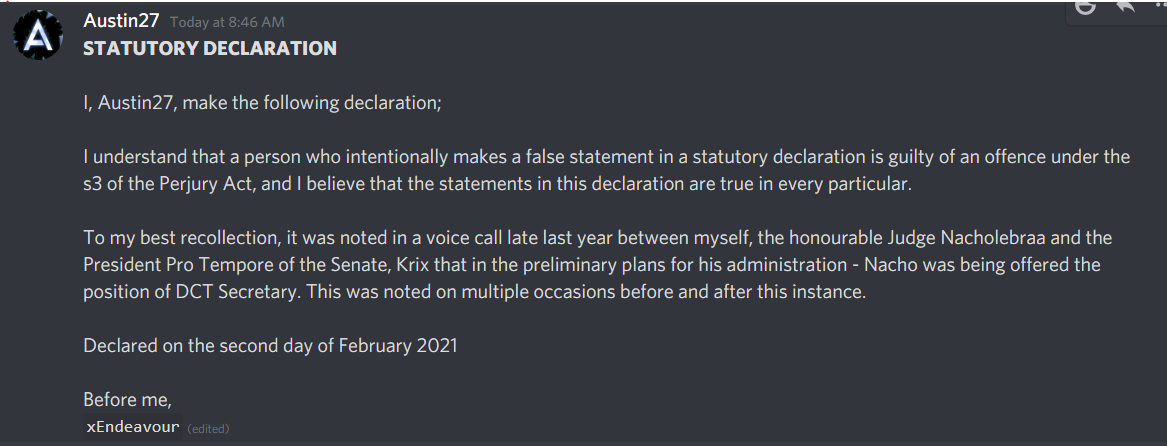Reply to the message using arrow icon
The image size is (1167, 446).
pyautogui.click(x=1125, y=7)
